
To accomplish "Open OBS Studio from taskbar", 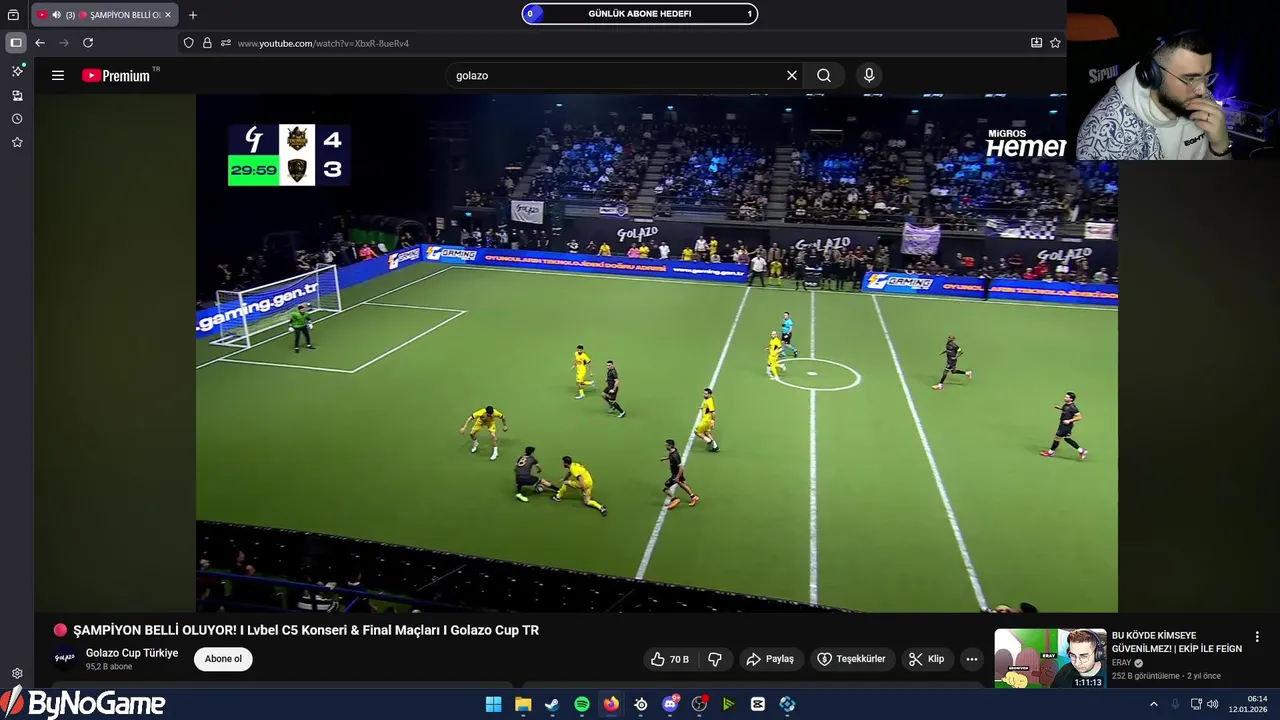I will tap(699, 704).
